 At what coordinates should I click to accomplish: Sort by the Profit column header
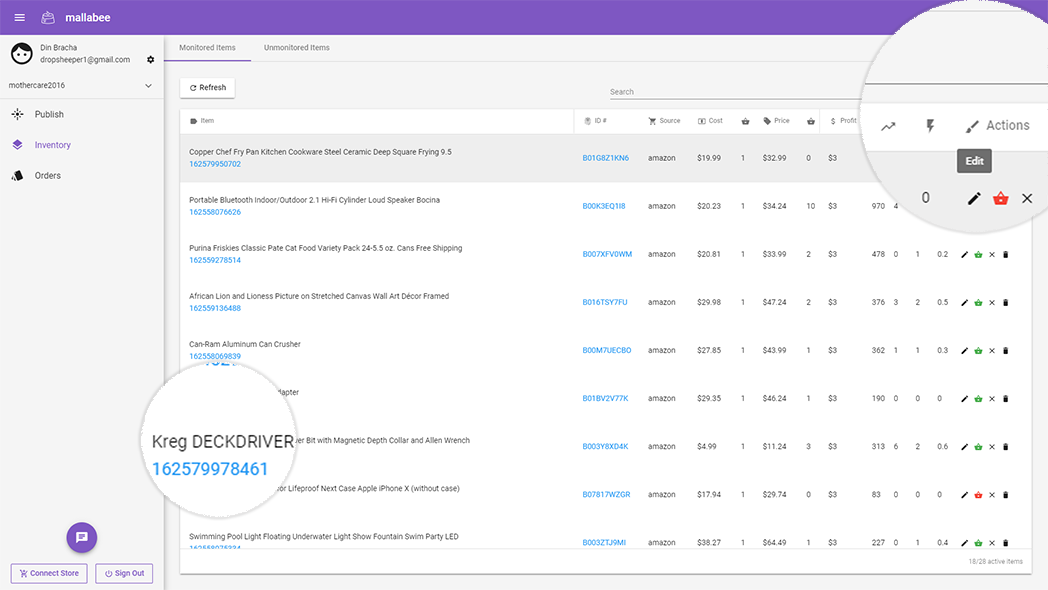click(843, 121)
